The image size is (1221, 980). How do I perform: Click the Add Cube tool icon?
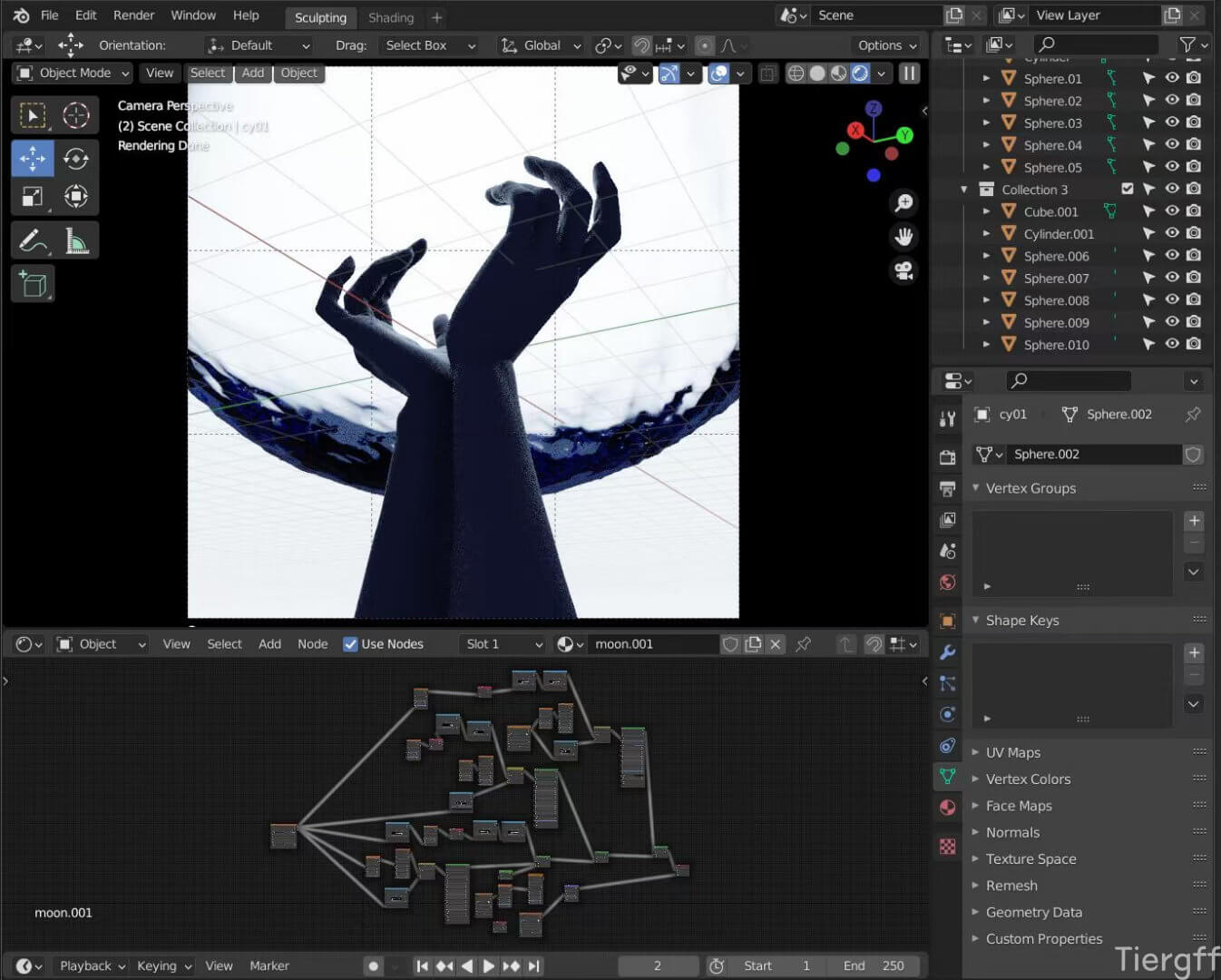coord(33,284)
